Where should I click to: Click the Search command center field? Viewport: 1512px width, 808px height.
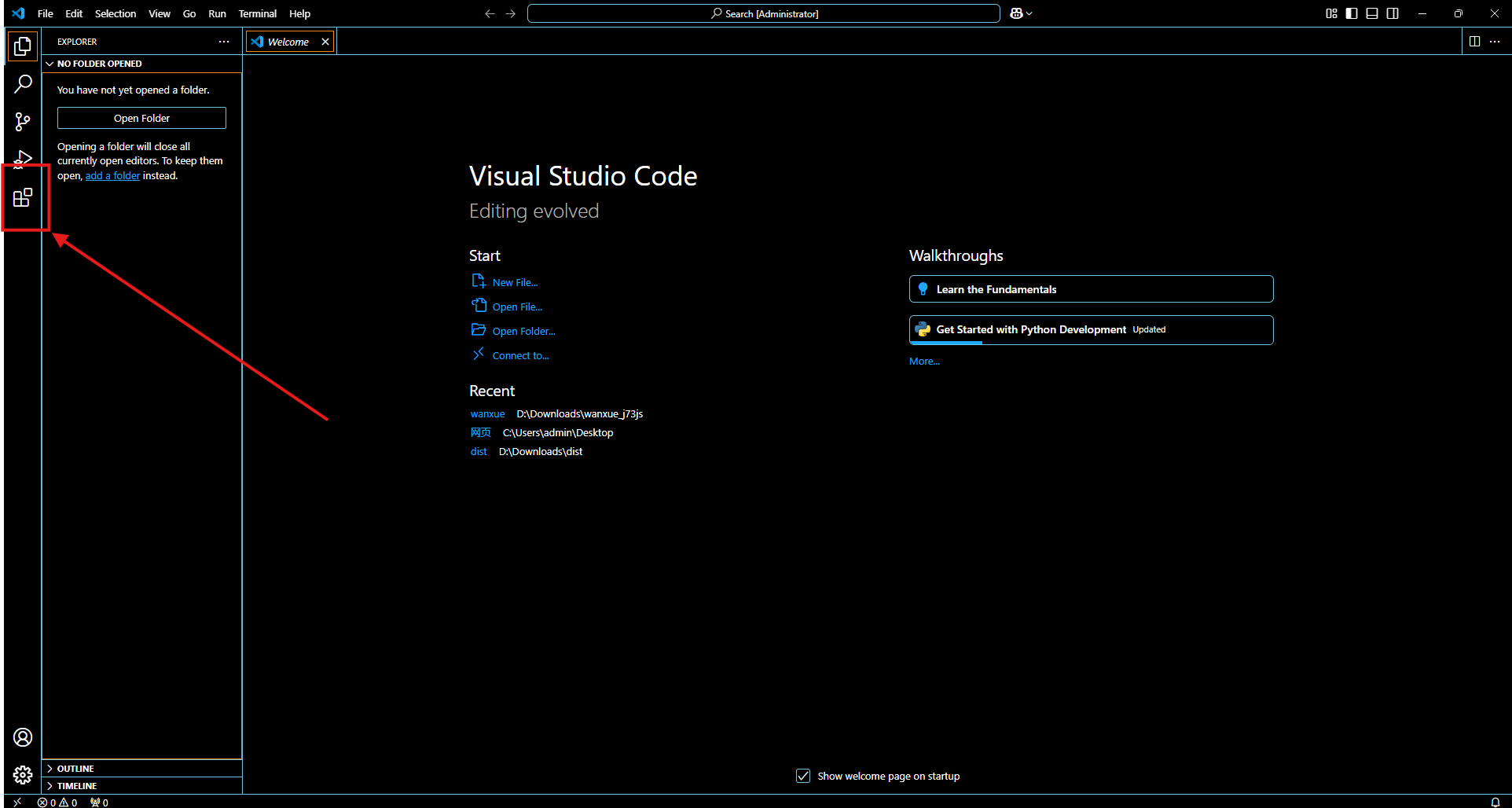click(x=763, y=13)
